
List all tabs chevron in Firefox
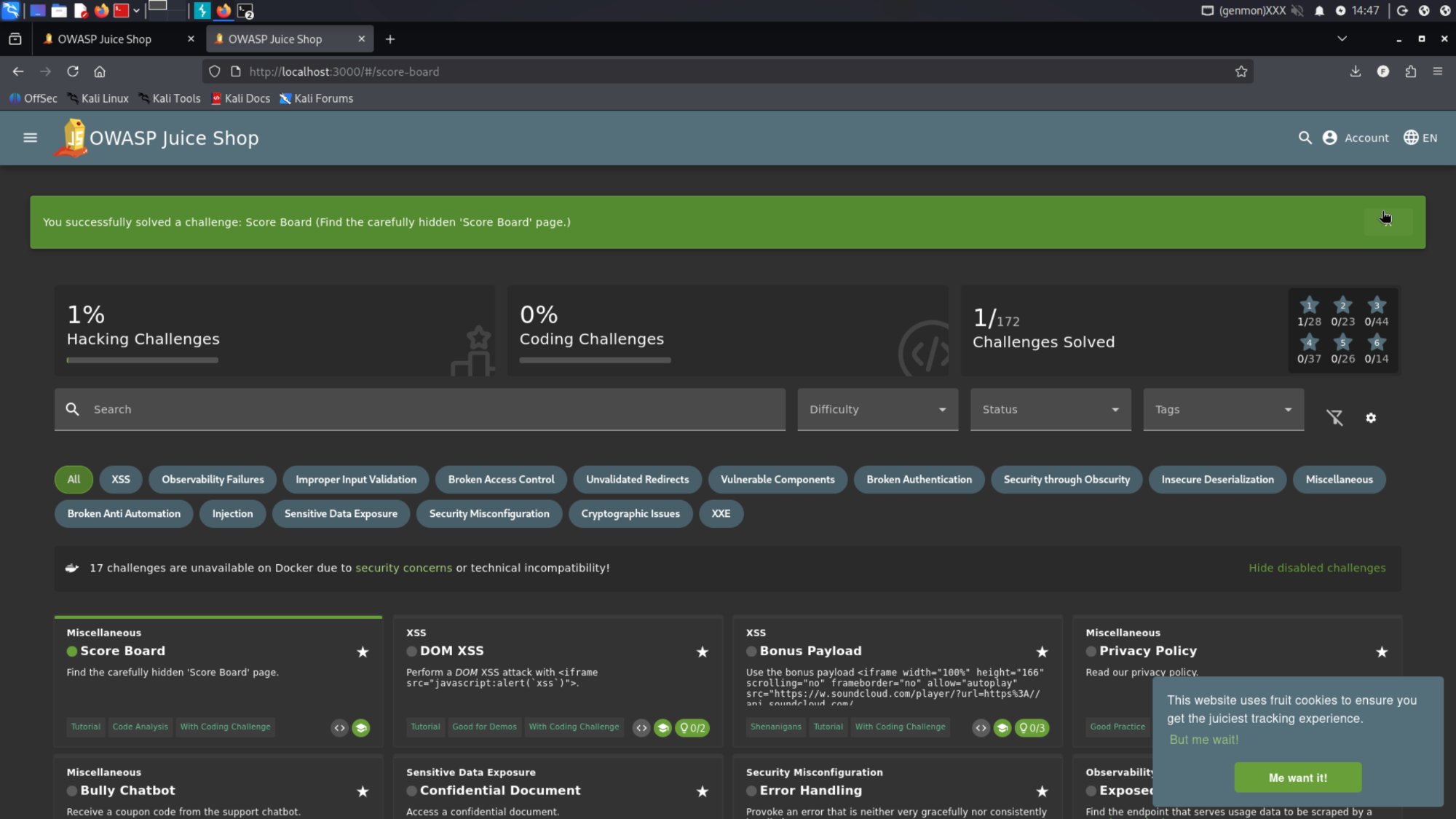(x=1342, y=39)
